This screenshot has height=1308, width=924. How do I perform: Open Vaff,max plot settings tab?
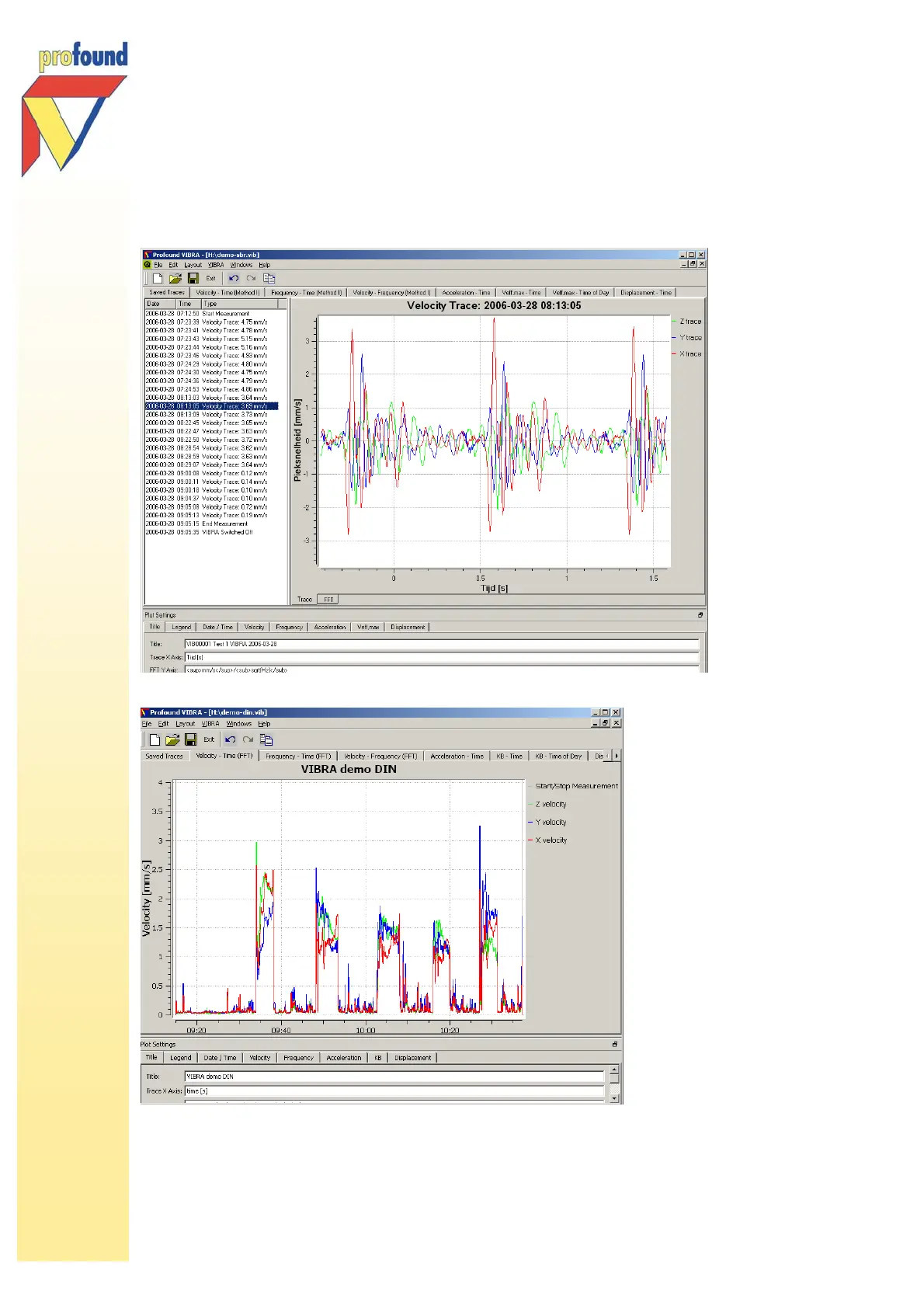click(x=368, y=627)
